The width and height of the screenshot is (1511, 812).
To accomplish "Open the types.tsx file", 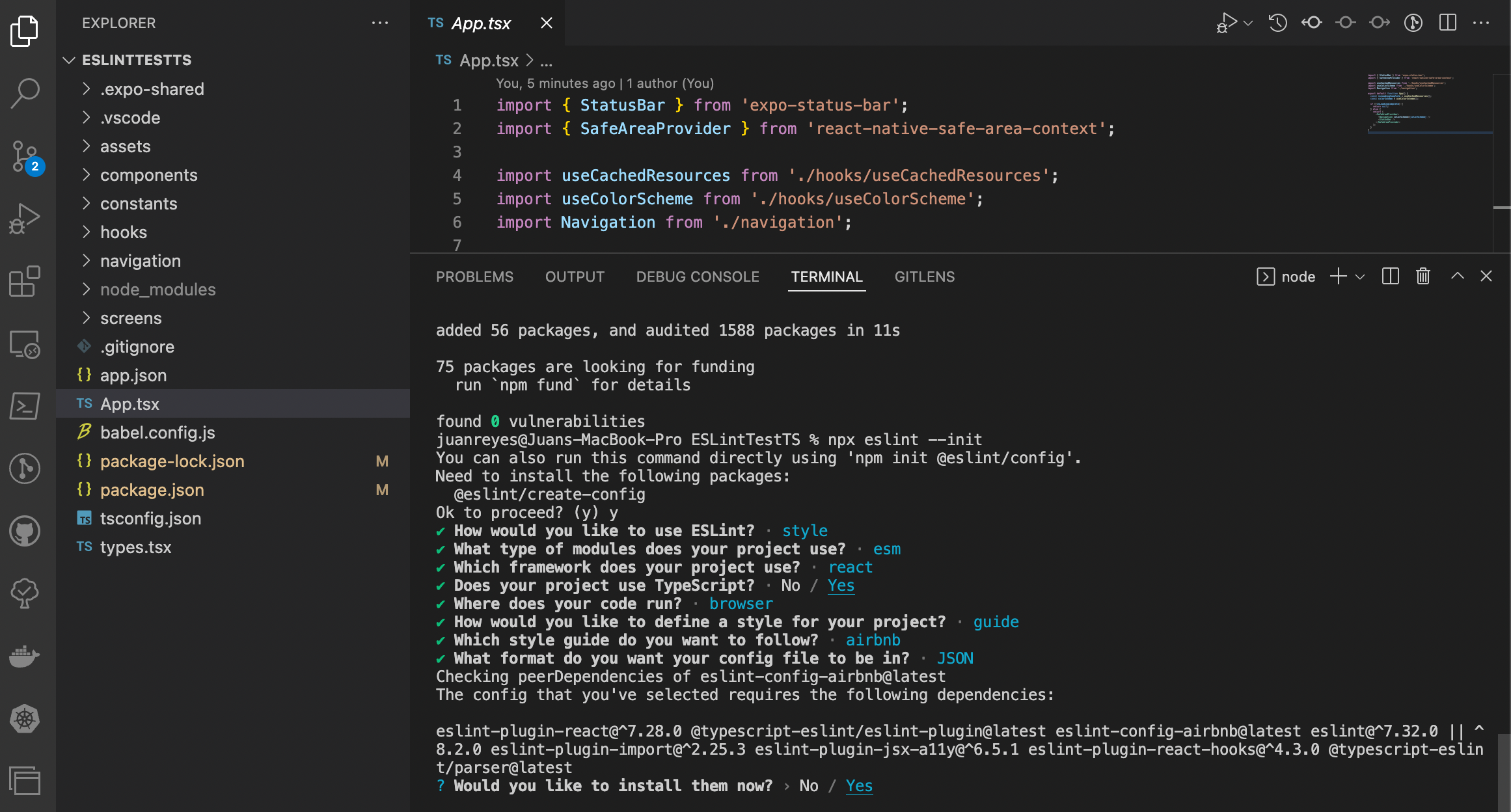I will pyautogui.click(x=233, y=547).
